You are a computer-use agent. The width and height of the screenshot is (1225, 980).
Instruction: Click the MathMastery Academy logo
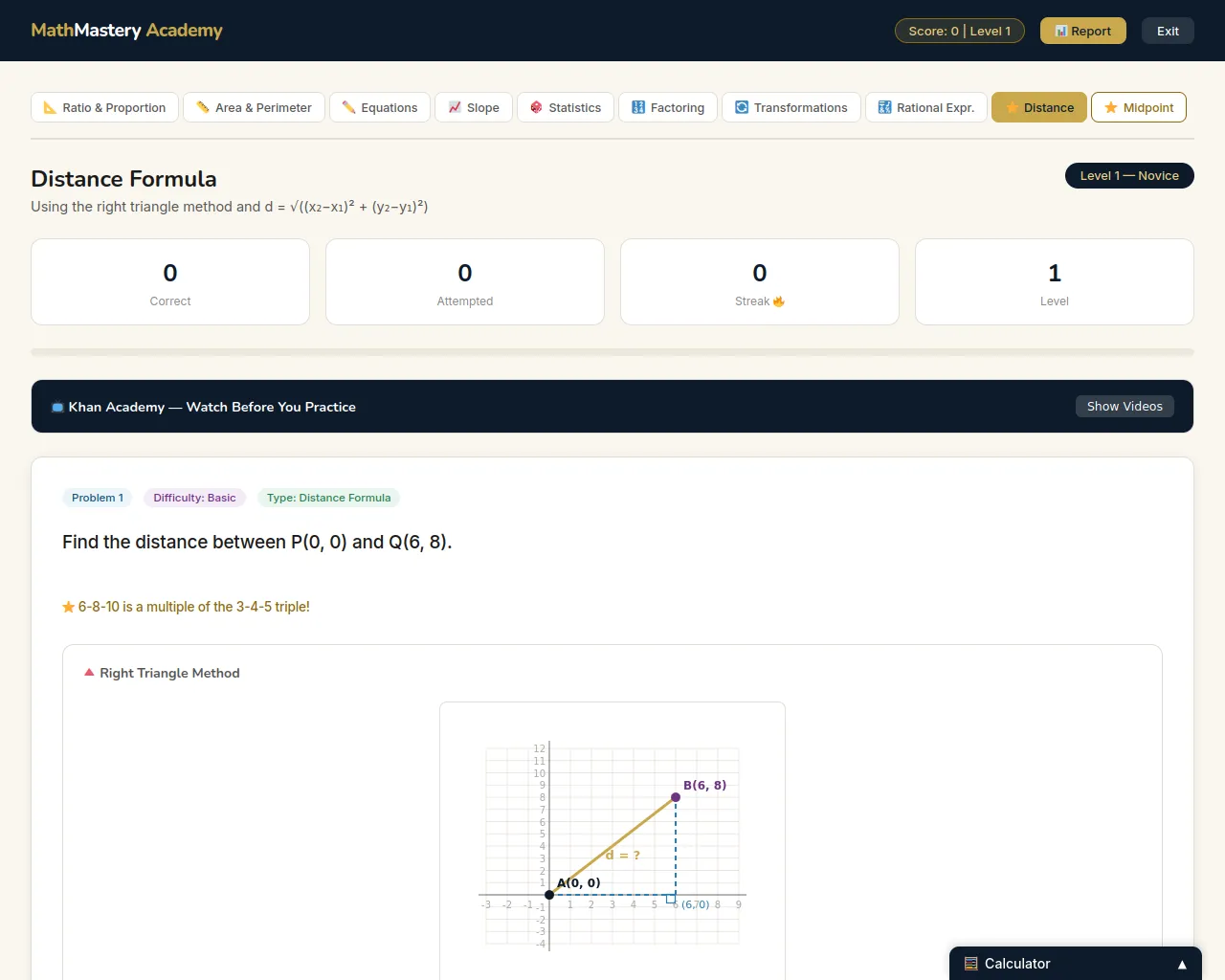(126, 31)
